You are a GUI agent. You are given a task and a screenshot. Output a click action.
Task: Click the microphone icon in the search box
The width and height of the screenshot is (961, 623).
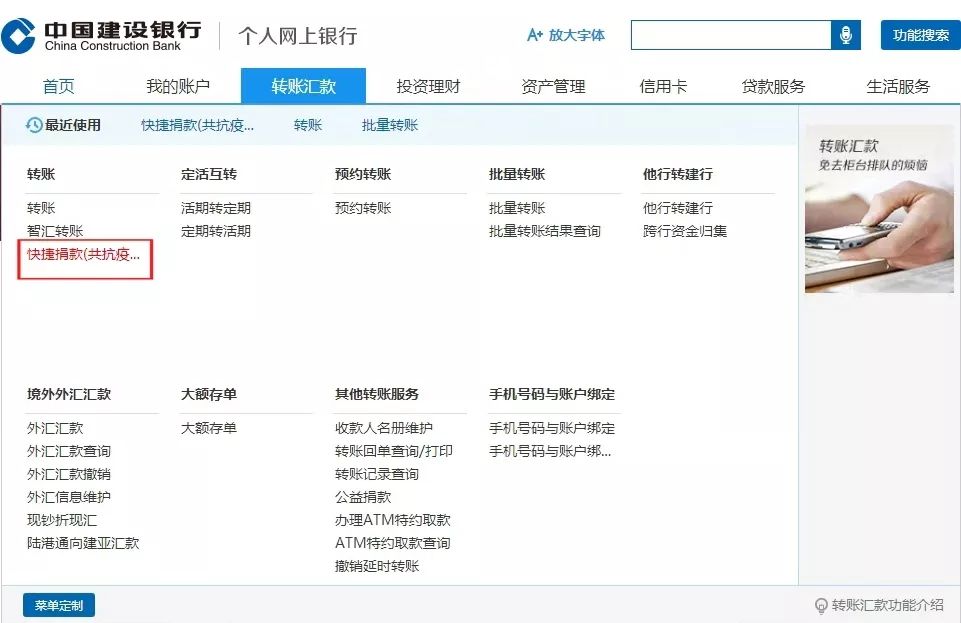(x=846, y=34)
